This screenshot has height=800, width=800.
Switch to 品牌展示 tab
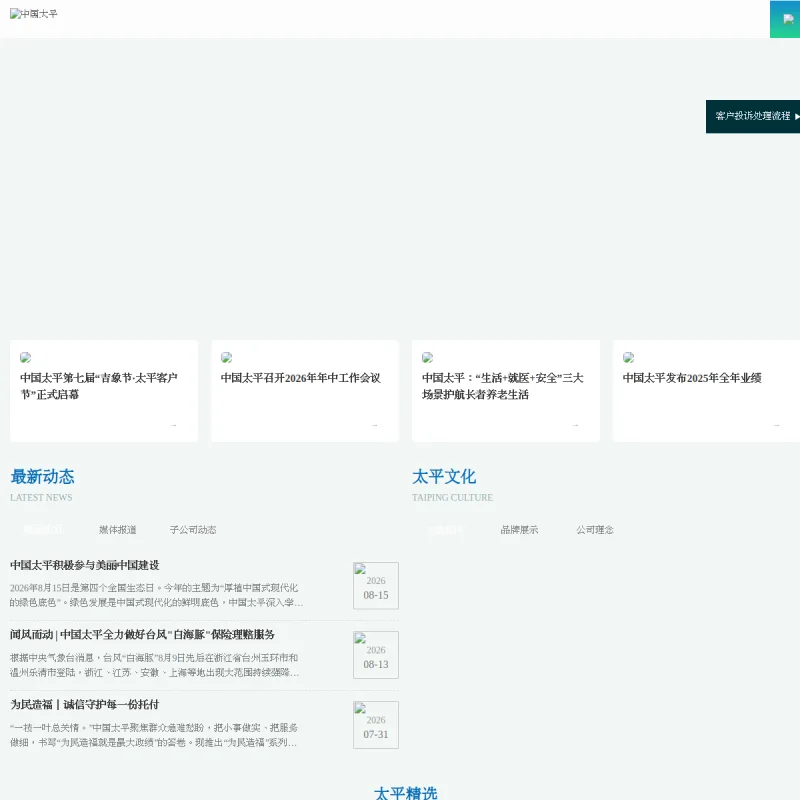[x=519, y=530]
